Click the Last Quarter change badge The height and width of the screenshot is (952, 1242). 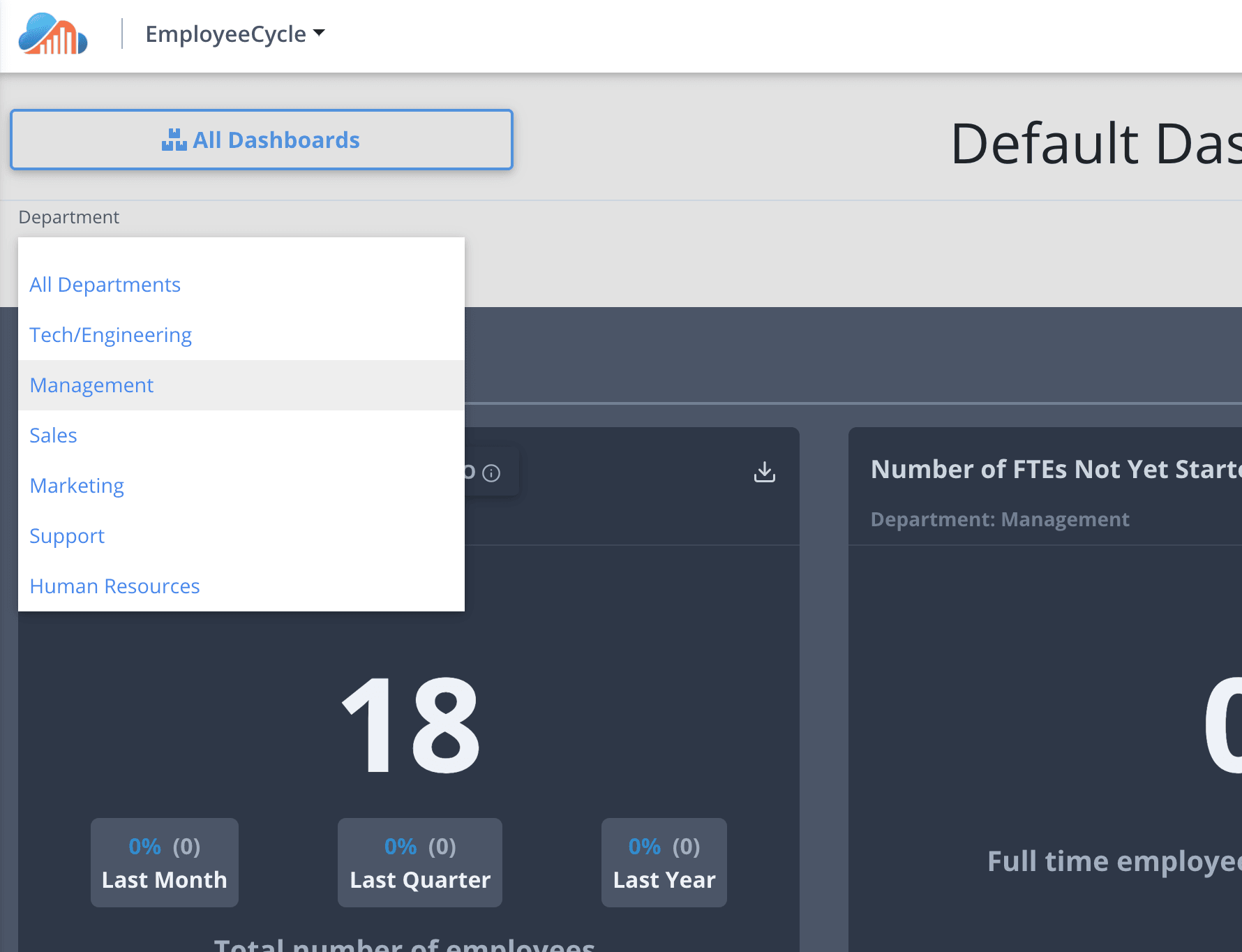(420, 863)
